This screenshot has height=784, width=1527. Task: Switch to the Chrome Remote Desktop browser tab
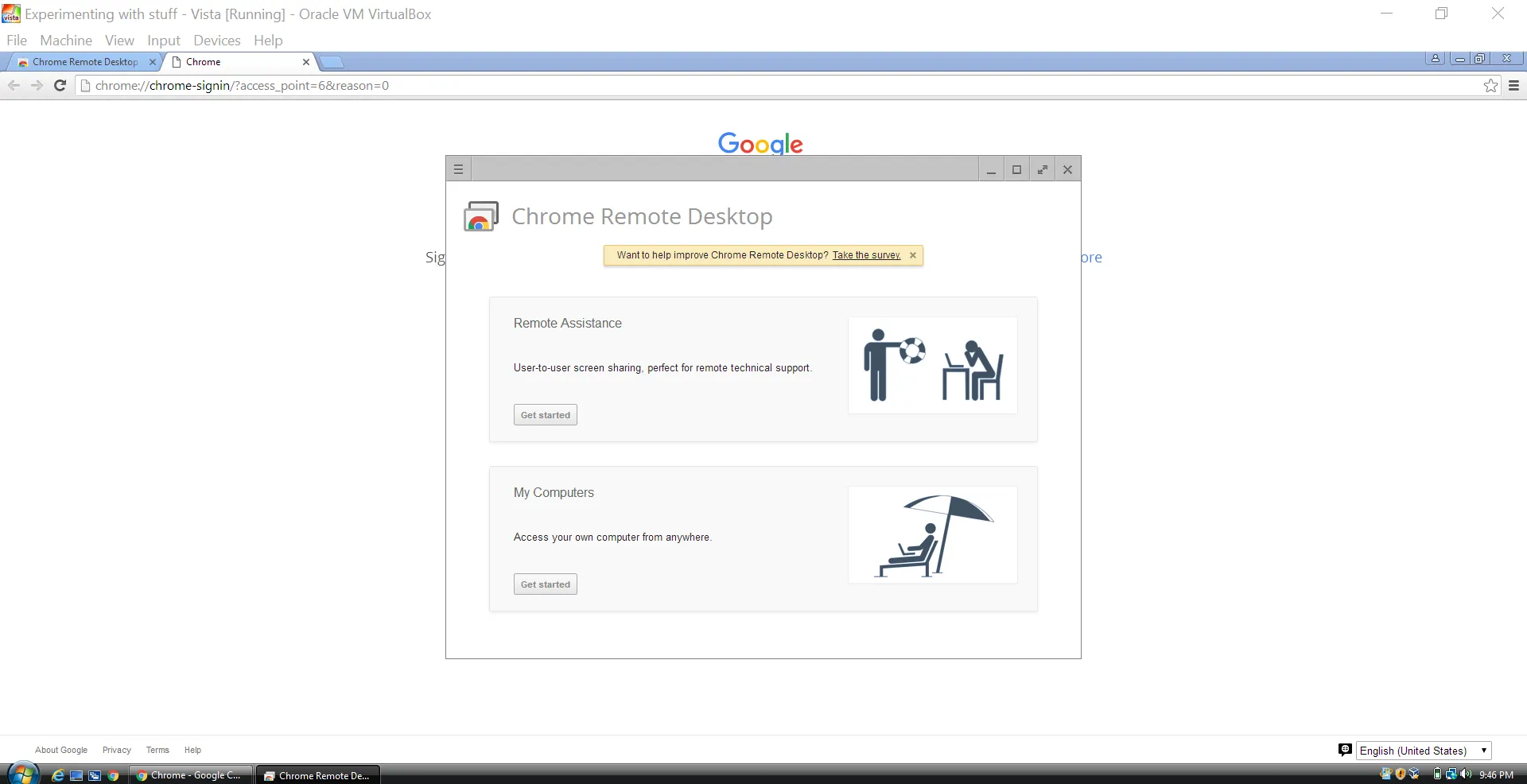84,62
